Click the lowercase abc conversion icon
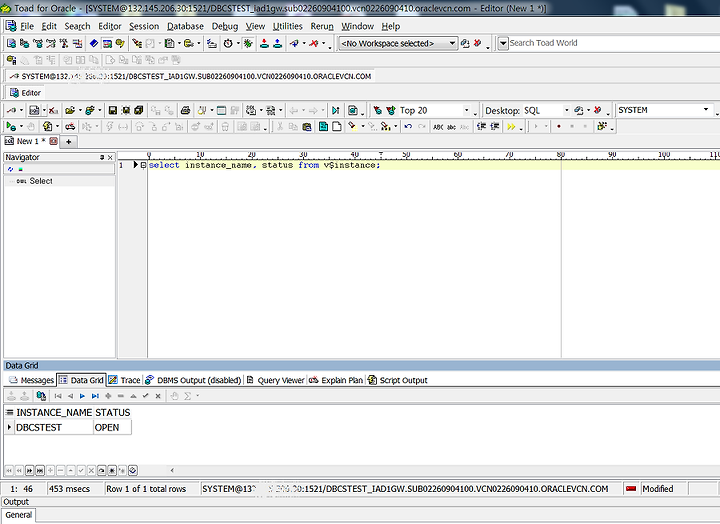 [452, 127]
